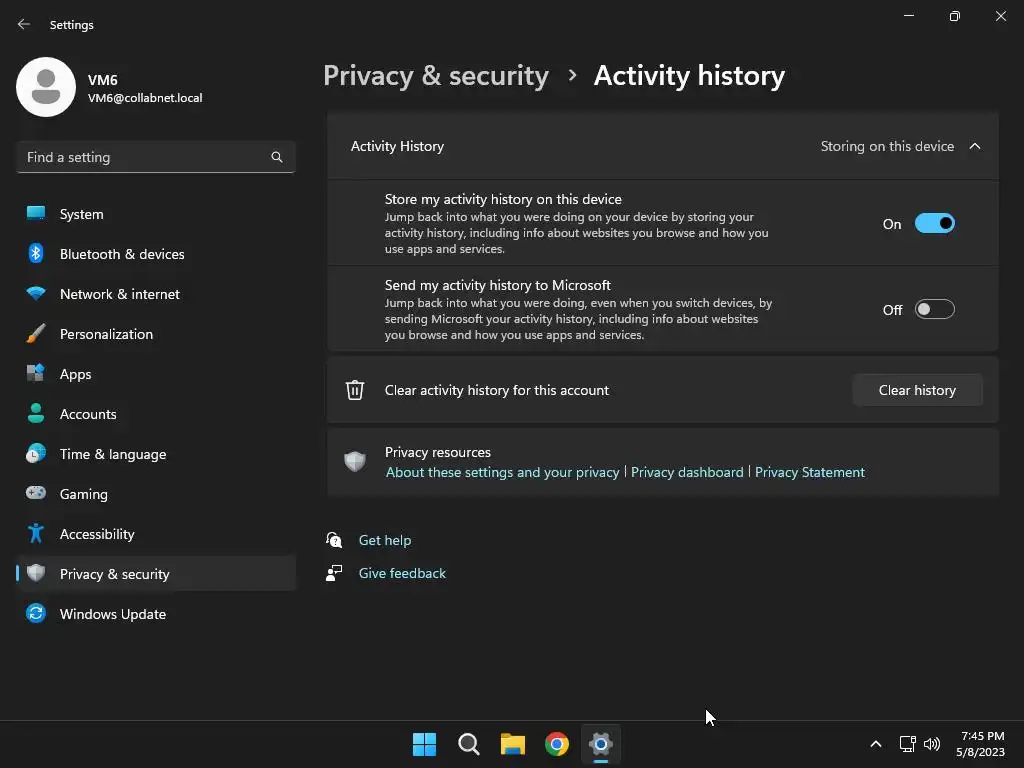Collapse the Activity History section chevron

tap(975, 146)
